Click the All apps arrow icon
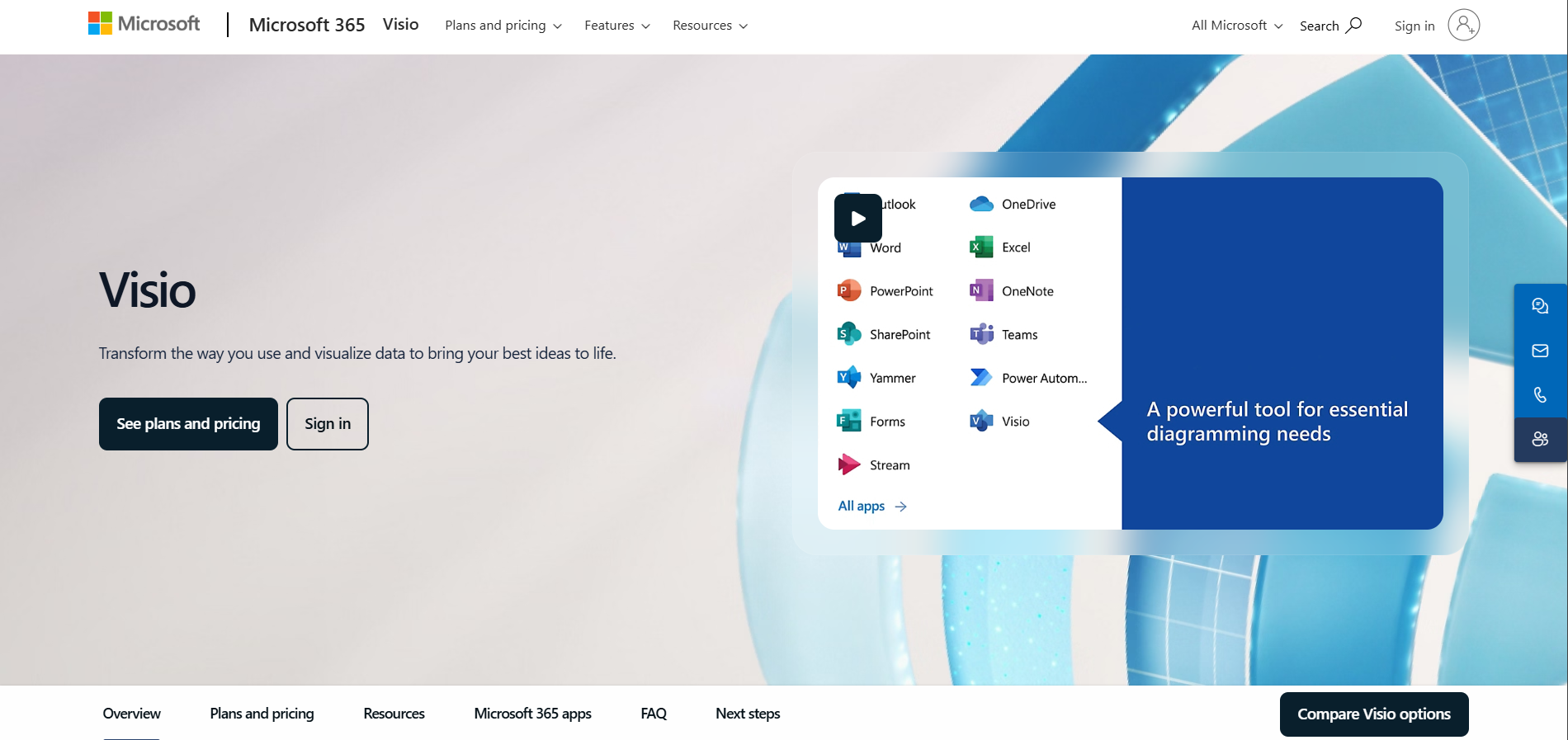Viewport: 1568px width, 740px height. (x=901, y=507)
